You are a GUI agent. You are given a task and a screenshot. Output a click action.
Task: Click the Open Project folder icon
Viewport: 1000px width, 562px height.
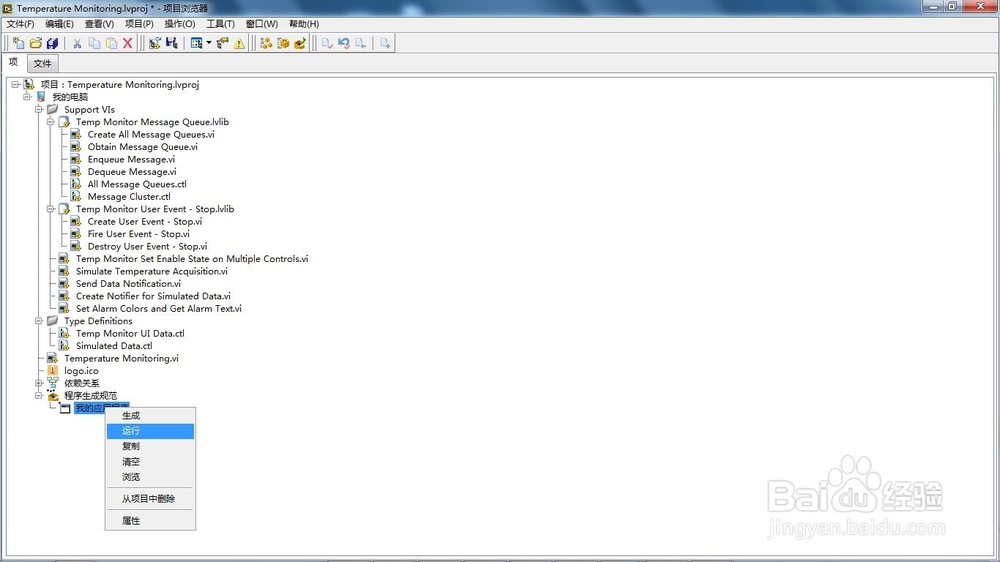pos(36,43)
